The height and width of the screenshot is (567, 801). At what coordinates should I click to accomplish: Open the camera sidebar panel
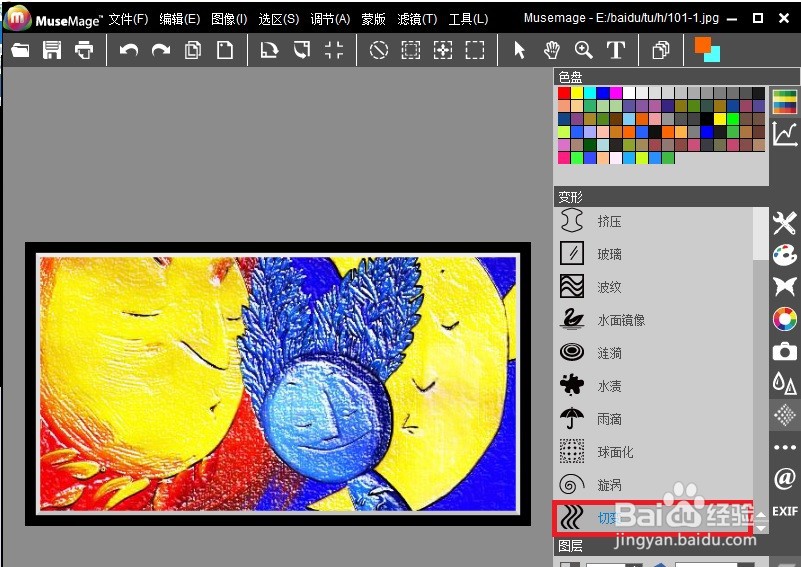tap(785, 351)
